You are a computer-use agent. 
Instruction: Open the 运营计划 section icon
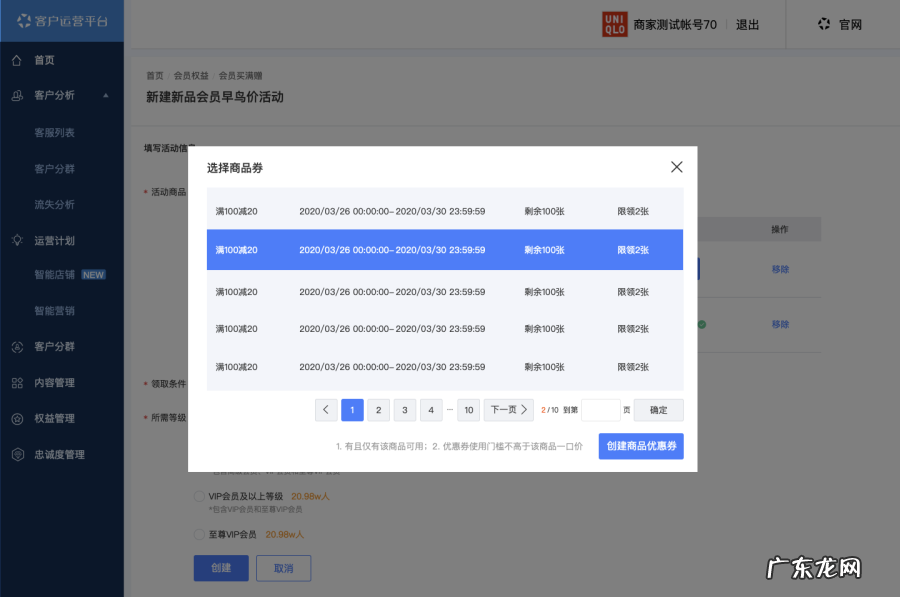(x=17, y=240)
